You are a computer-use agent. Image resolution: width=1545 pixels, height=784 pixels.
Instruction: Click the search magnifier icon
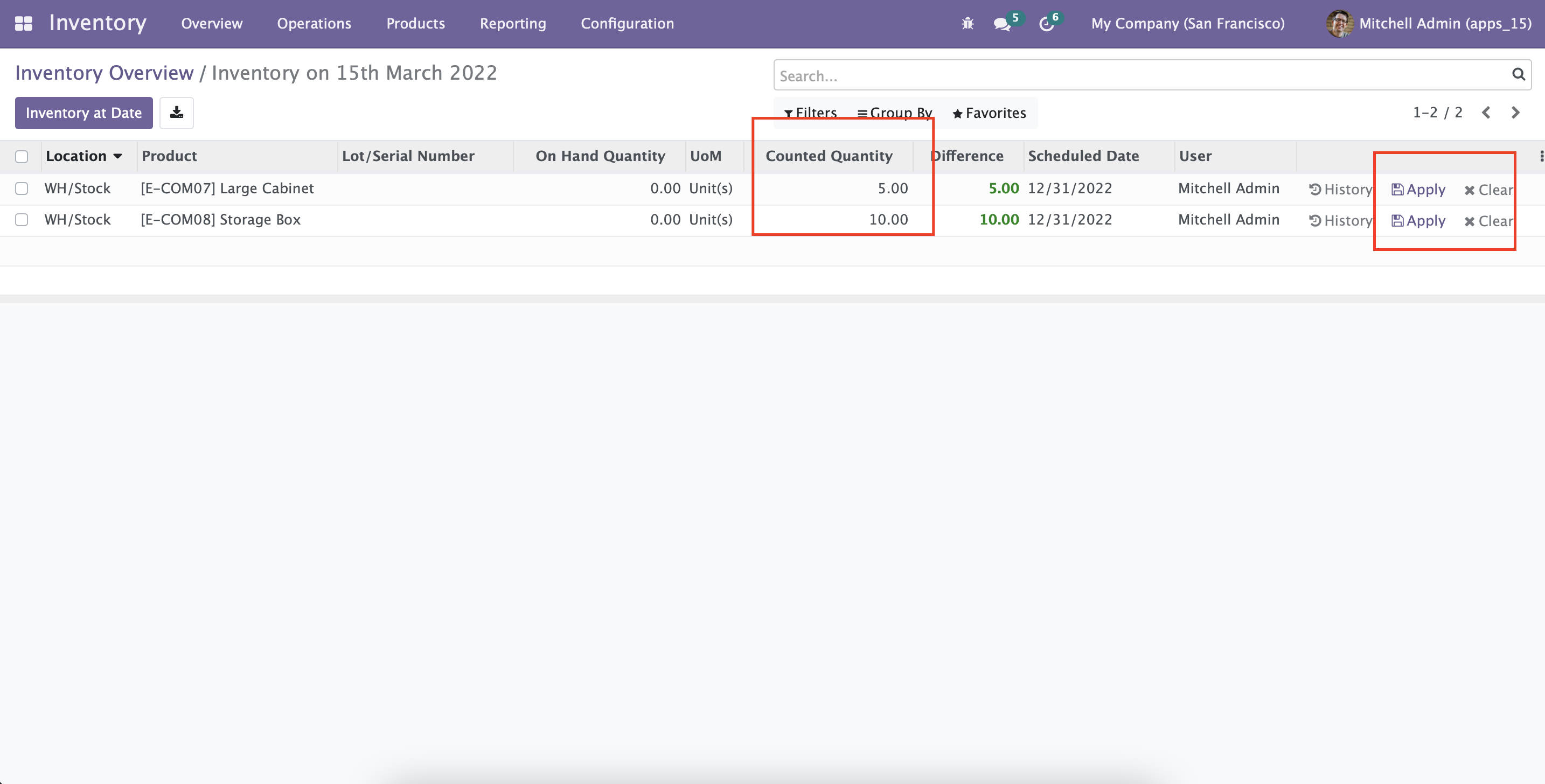point(1518,74)
